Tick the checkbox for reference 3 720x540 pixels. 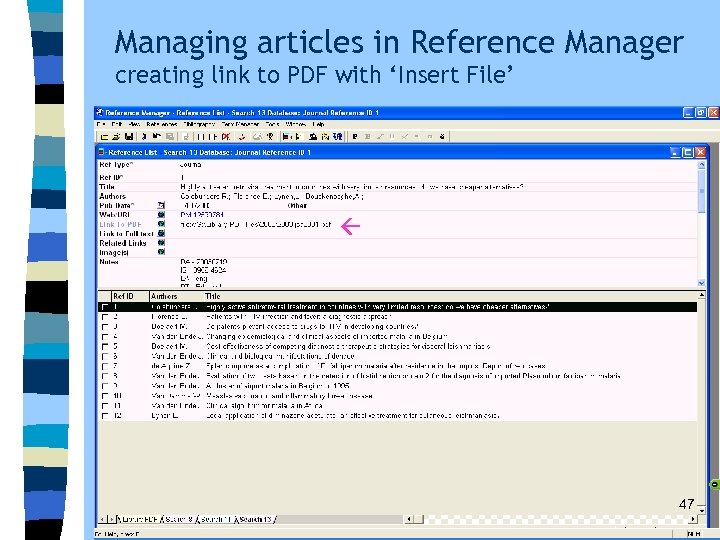coord(105,327)
